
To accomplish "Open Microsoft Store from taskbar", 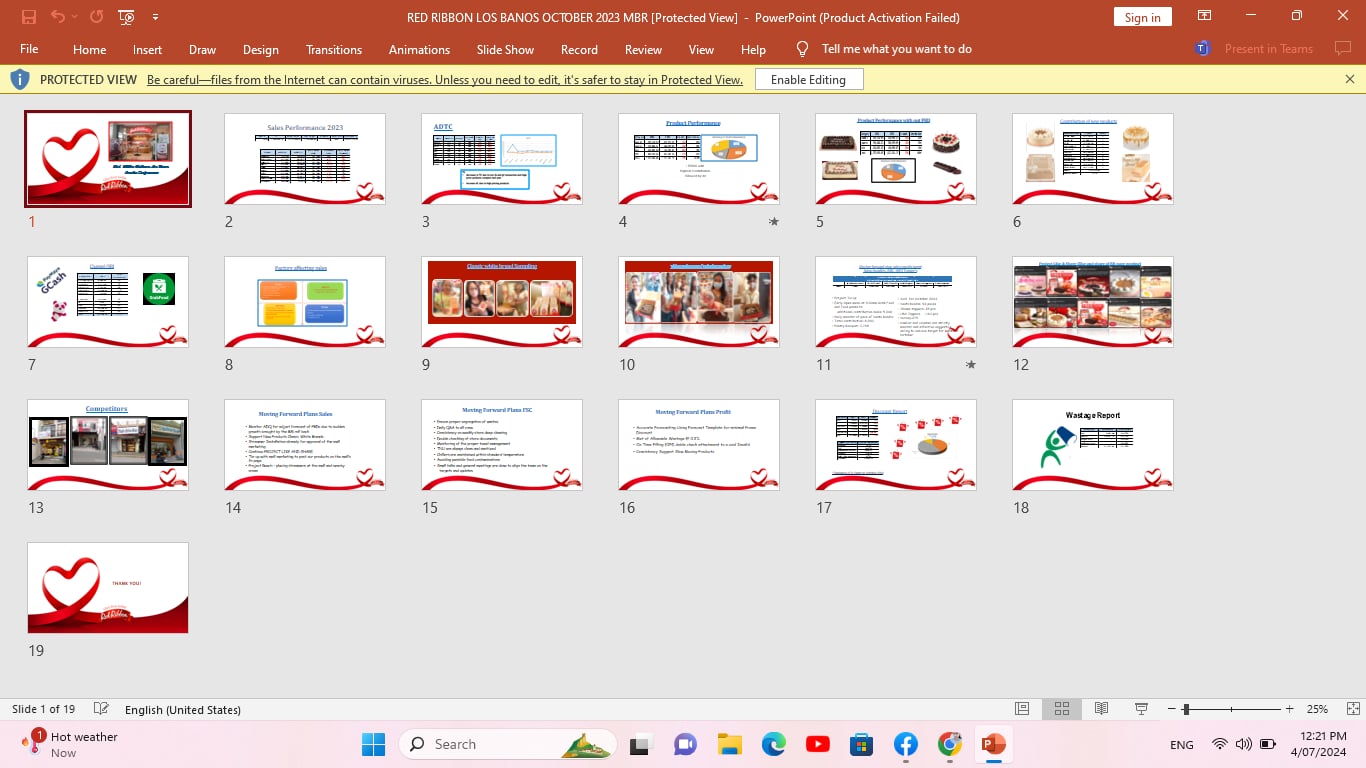I will point(861,744).
